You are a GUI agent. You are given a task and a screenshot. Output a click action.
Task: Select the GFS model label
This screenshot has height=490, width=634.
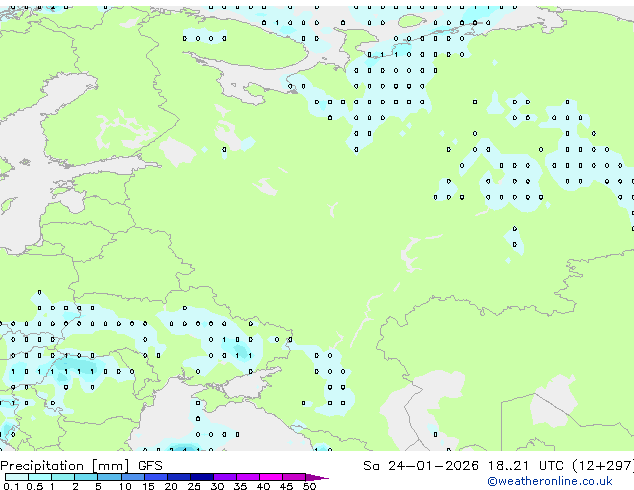pyautogui.click(x=150, y=465)
